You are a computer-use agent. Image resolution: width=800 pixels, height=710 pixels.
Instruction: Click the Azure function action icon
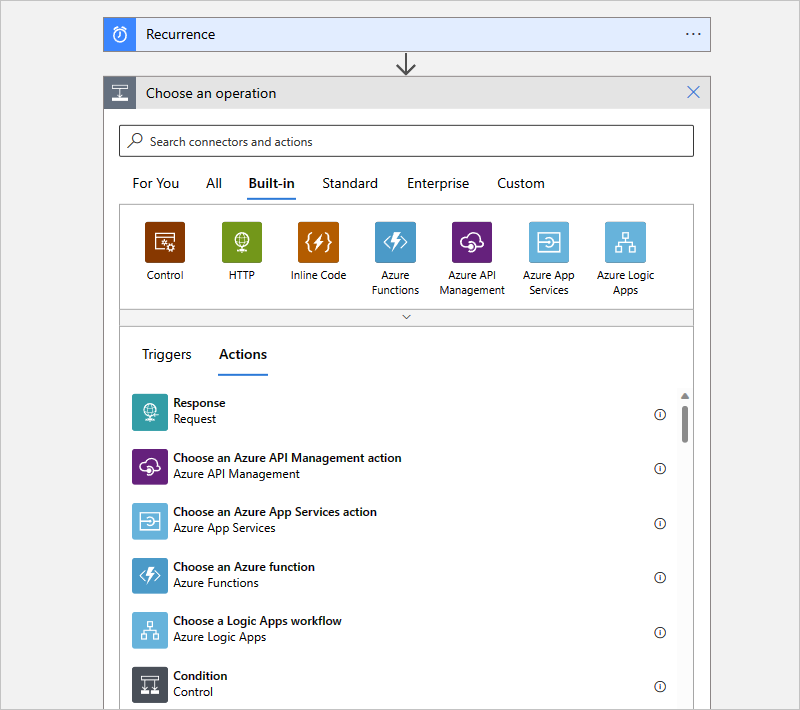(150, 576)
